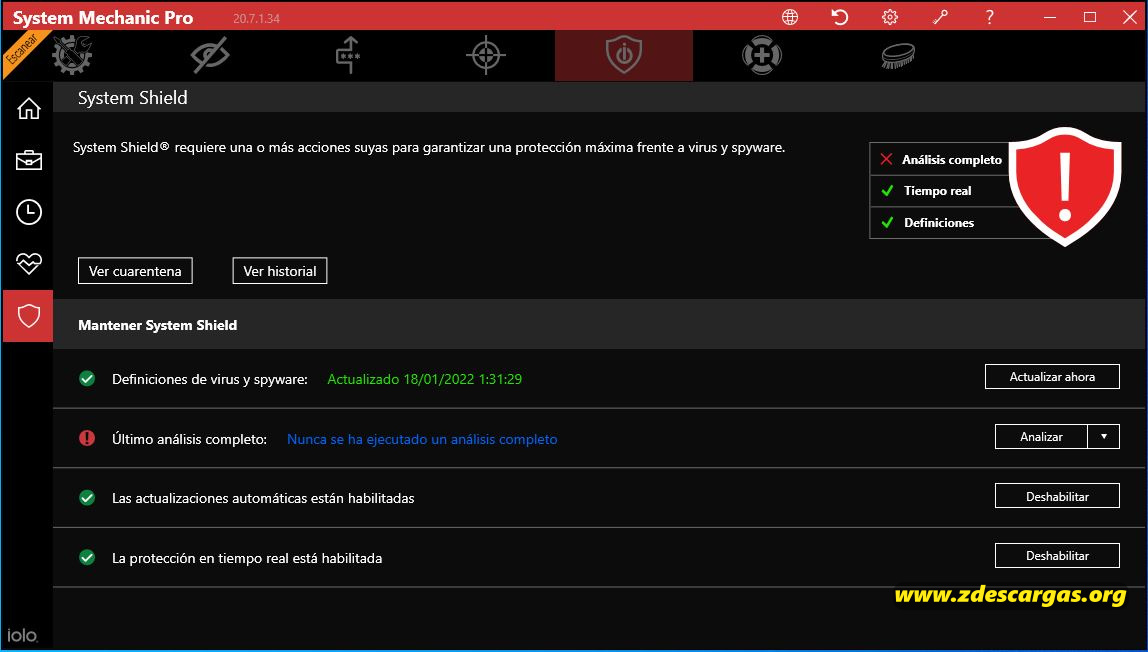This screenshot has width=1148, height=652.
Task: Open the wrench-and-gear toolbox icon in top bar
Action: coord(72,55)
